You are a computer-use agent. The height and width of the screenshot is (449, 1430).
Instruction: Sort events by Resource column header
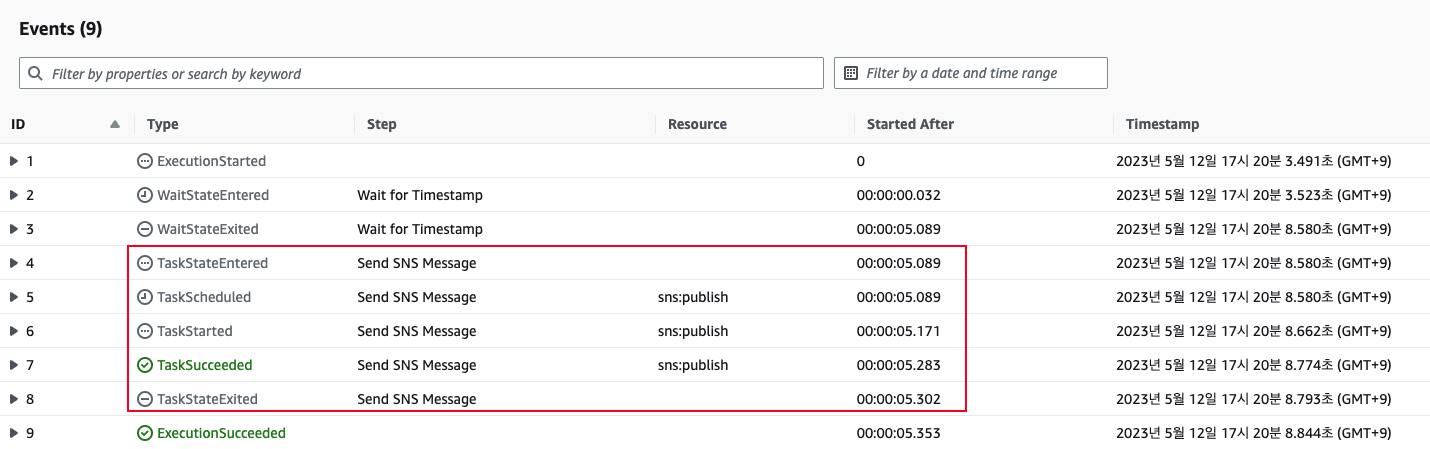coord(697,124)
